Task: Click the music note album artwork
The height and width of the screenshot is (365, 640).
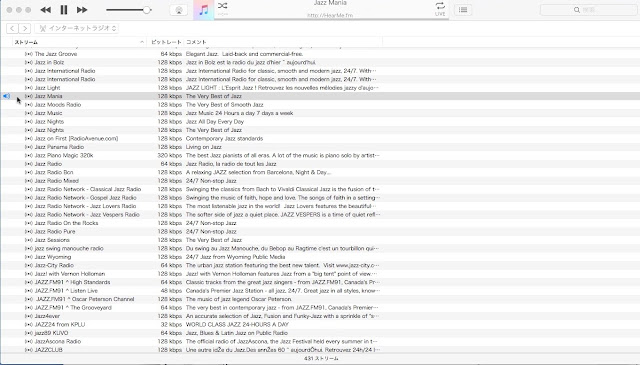Action: pyautogui.click(x=203, y=10)
